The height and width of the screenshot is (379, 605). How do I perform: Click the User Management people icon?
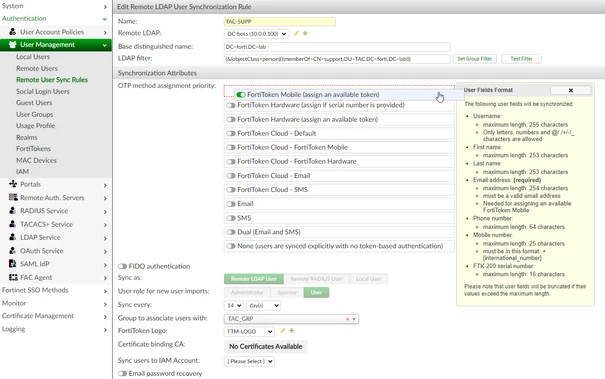[x=12, y=44]
